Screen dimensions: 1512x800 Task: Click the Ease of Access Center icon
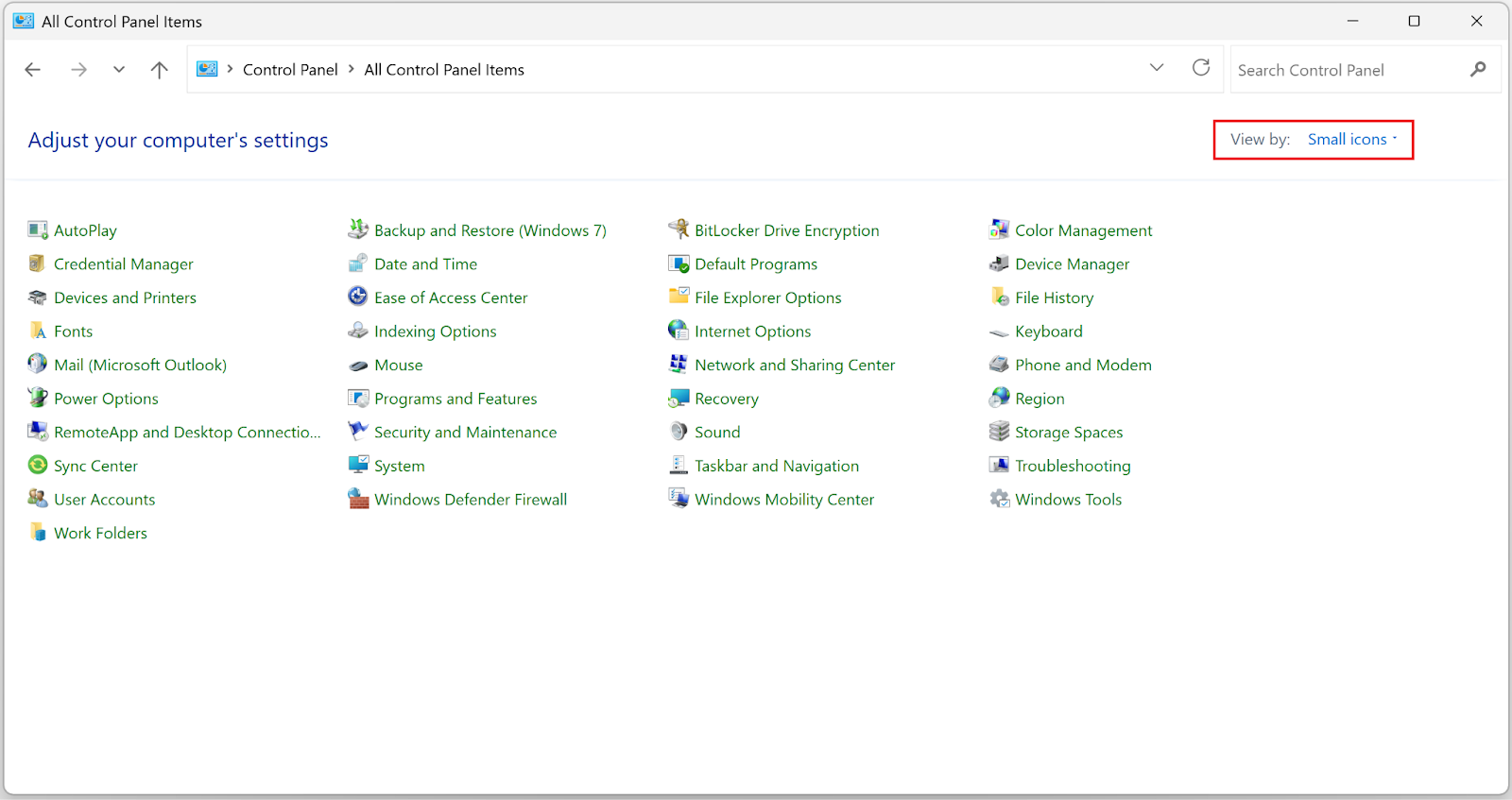tap(358, 297)
